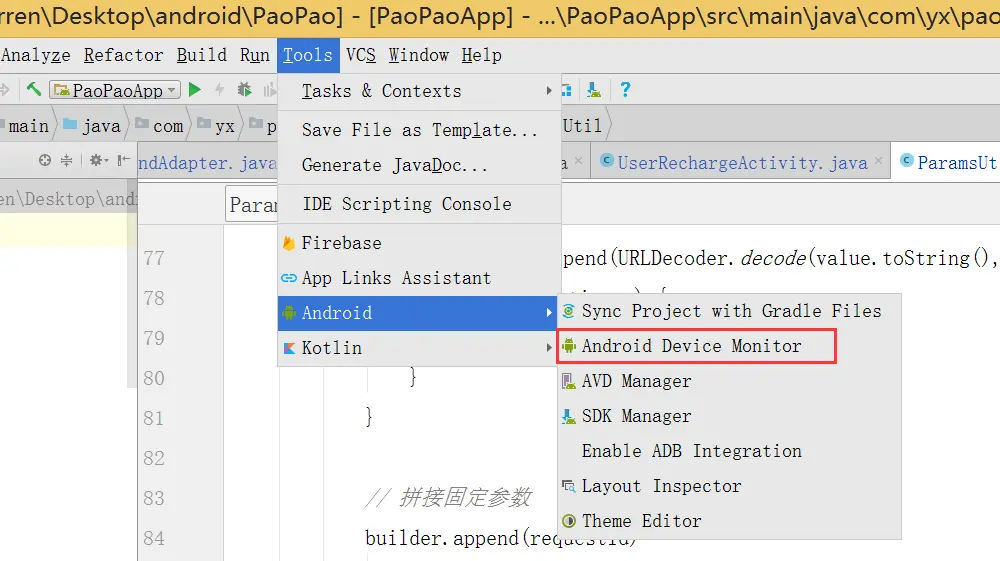Open the Help menu
1000x561 pixels.
pyautogui.click(x=482, y=55)
